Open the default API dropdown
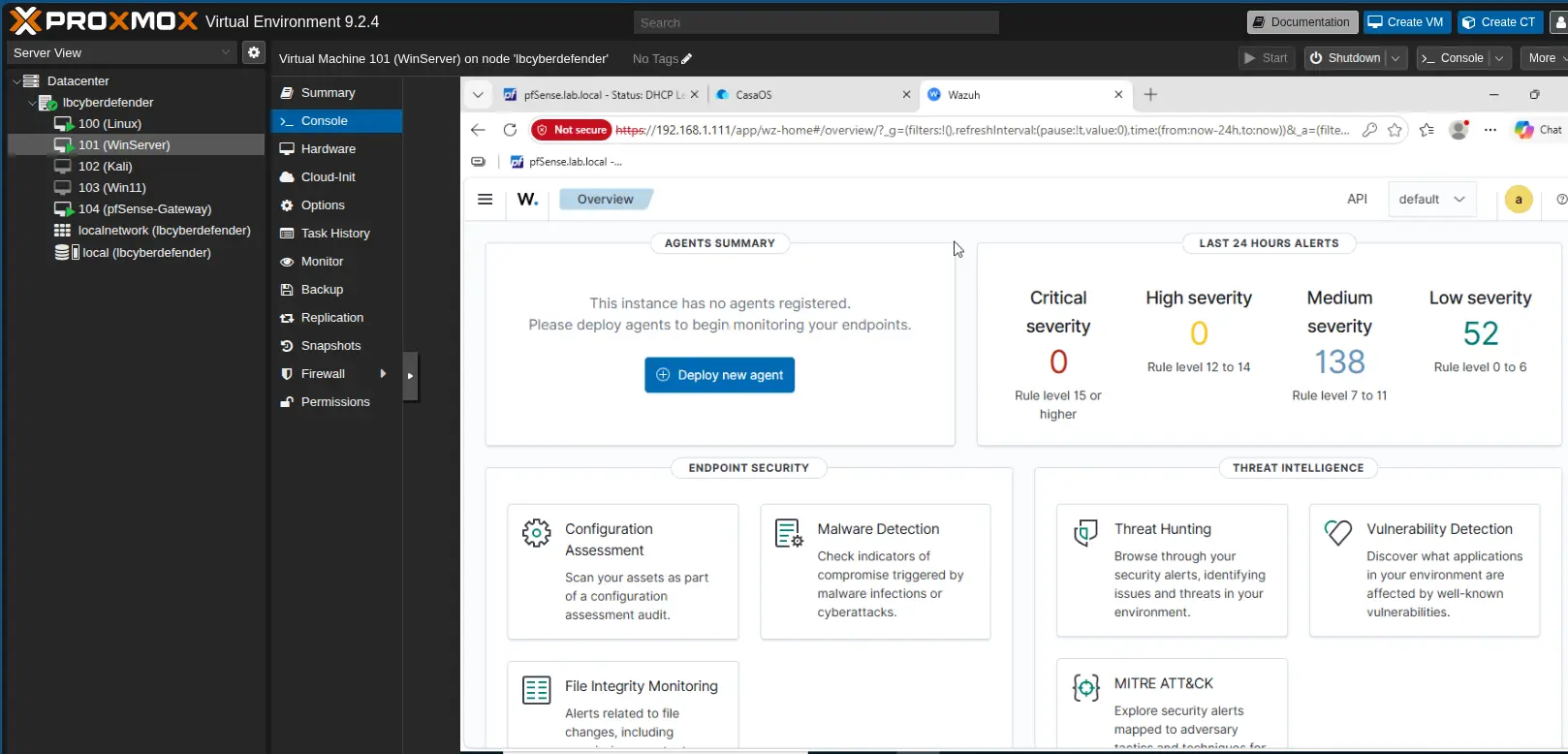Screen dimensions: 1568x754 pos(1432,200)
